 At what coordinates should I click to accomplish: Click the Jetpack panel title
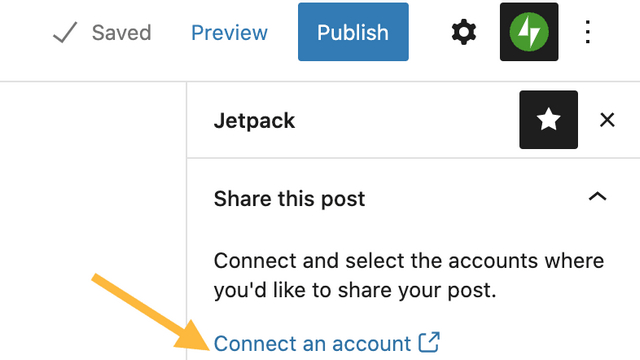pyautogui.click(x=254, y=121)
